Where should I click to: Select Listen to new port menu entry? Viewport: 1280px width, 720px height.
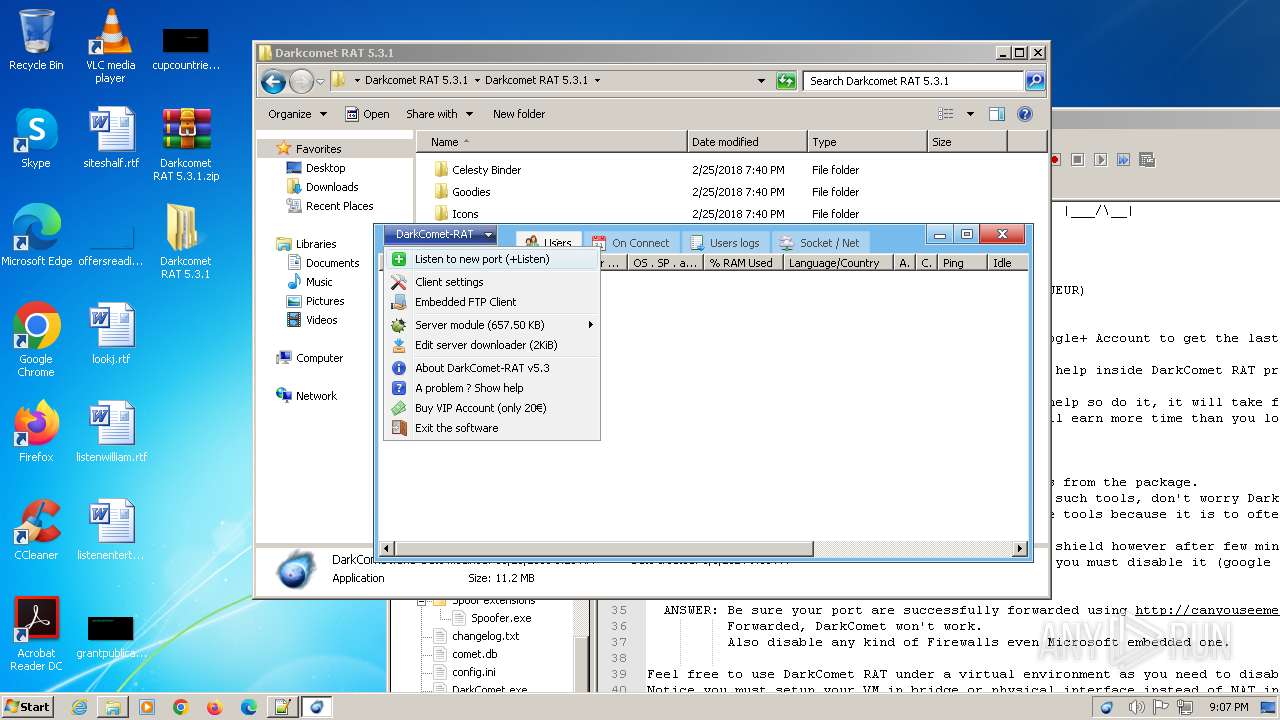(491, 259)
